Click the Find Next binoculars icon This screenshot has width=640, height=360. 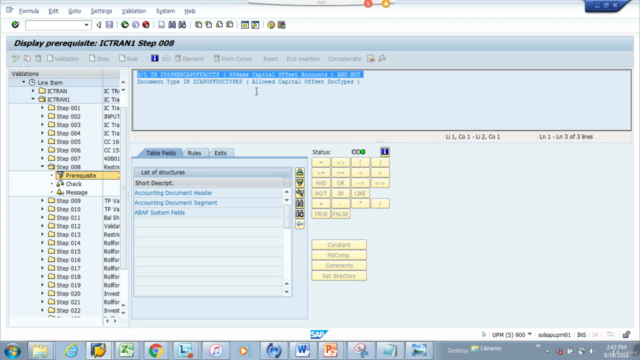coord(182,25)
